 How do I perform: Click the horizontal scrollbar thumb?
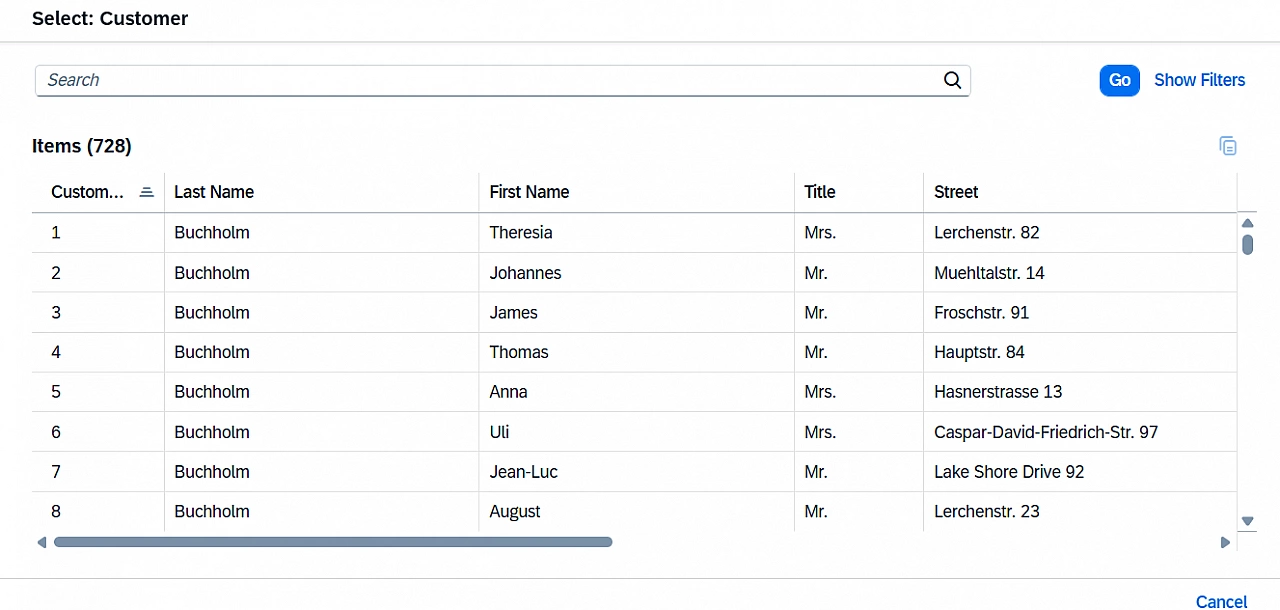pyautogui.click(x=332, y=542)
